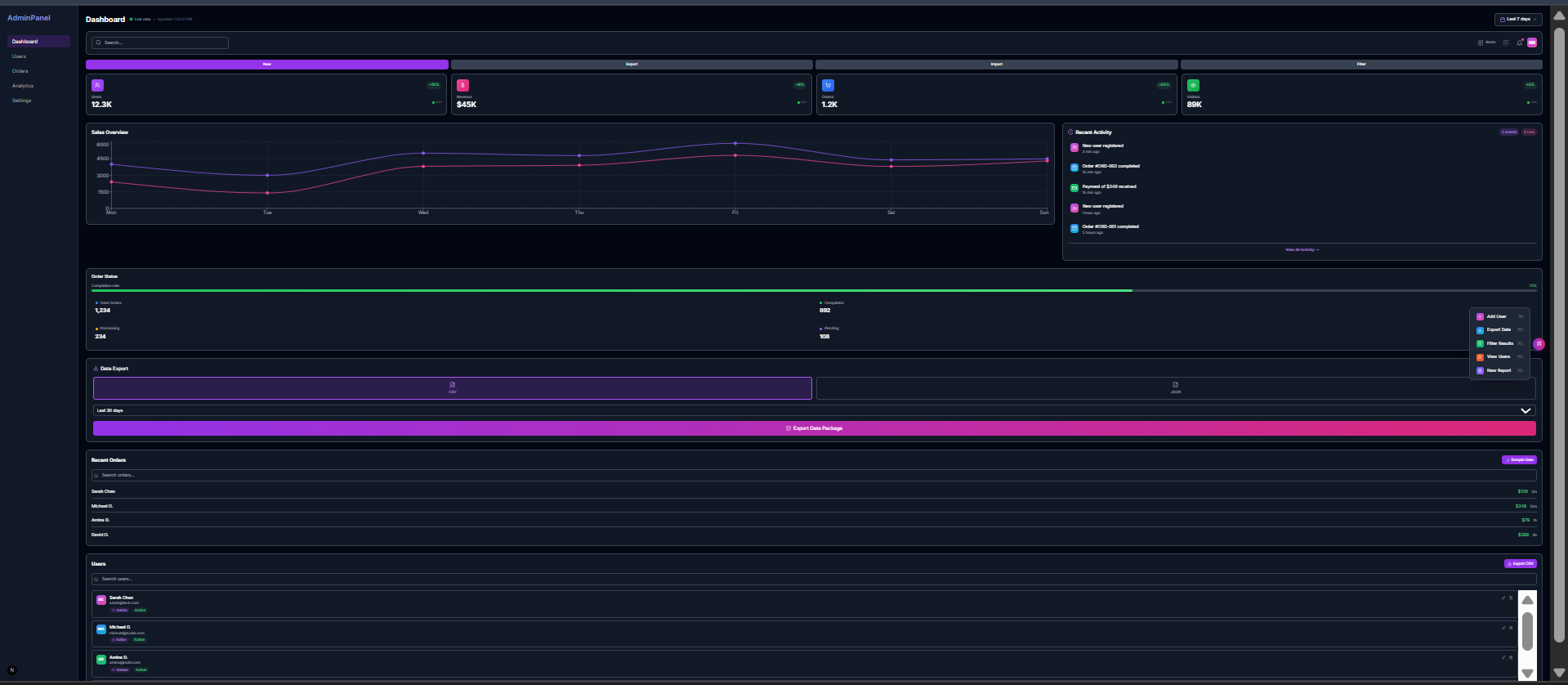Click the purple command floating action button
This screenshot has width=1568, height=685.
click(x=1539, y=344)
